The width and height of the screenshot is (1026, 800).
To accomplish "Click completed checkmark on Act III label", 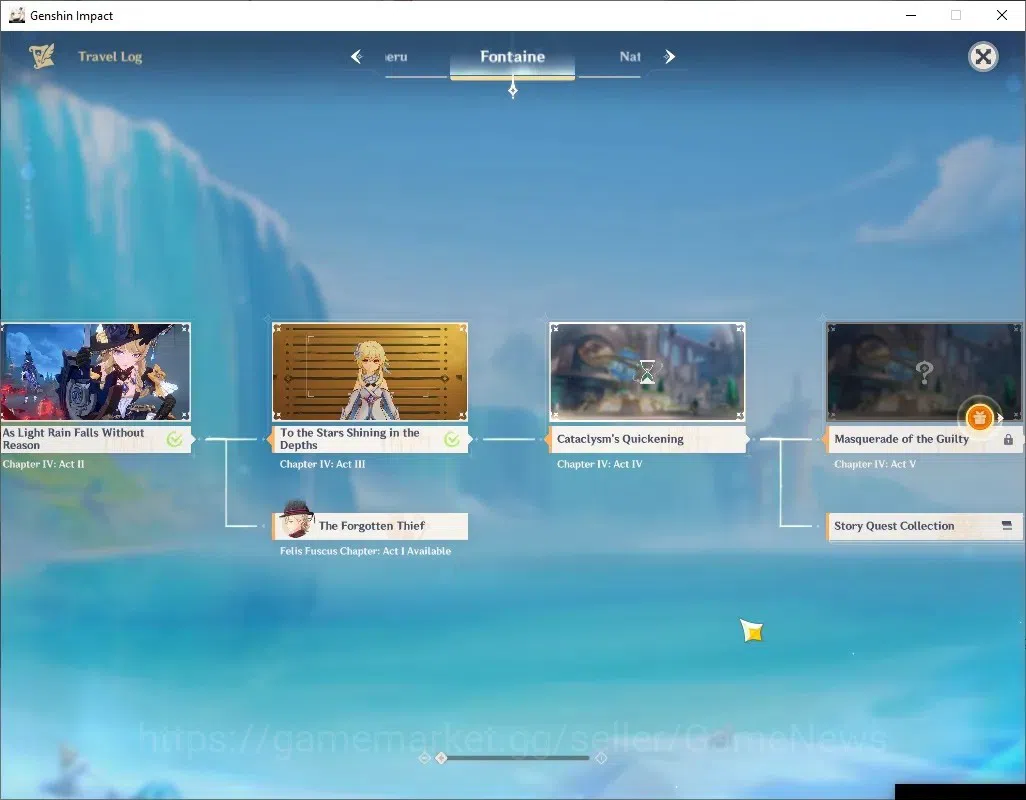I will pyautogui.click(x=451, y=440).
